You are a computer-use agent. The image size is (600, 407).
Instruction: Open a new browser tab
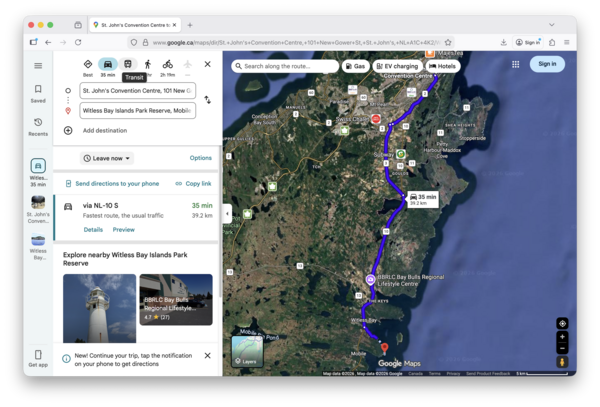190,25
